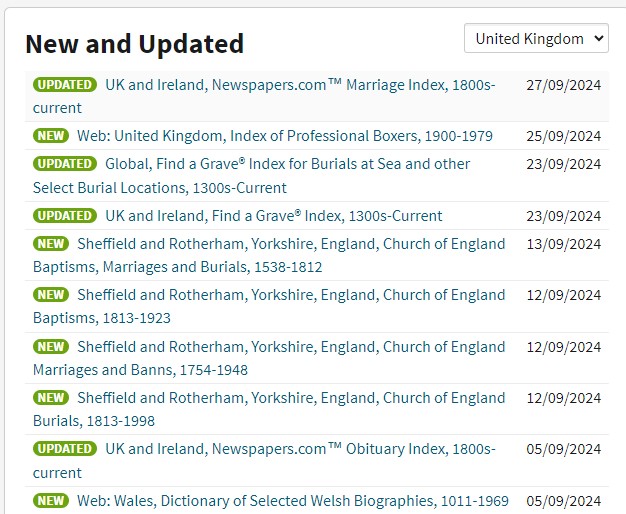Click the New and Updated heading
The image size is (626, 514).
[134, 44]
